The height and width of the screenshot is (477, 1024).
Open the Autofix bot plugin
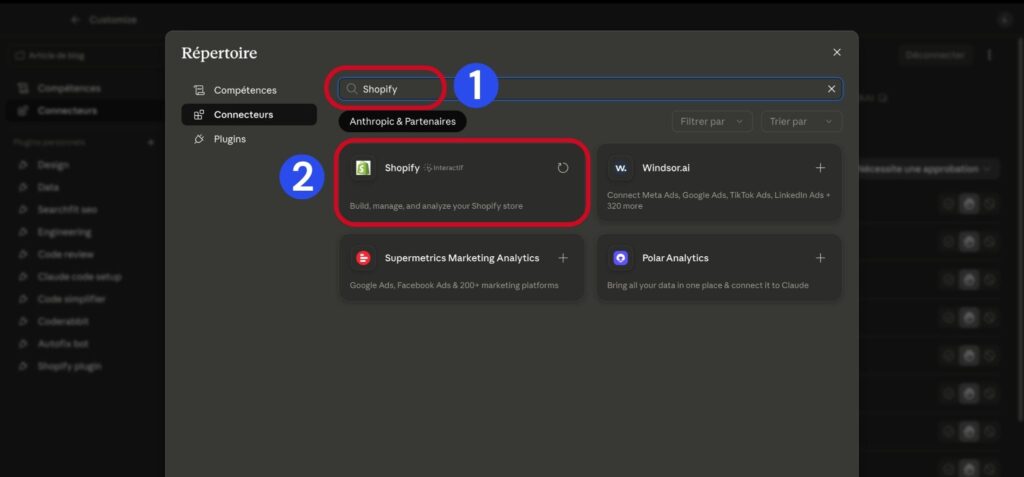(63, 343)
